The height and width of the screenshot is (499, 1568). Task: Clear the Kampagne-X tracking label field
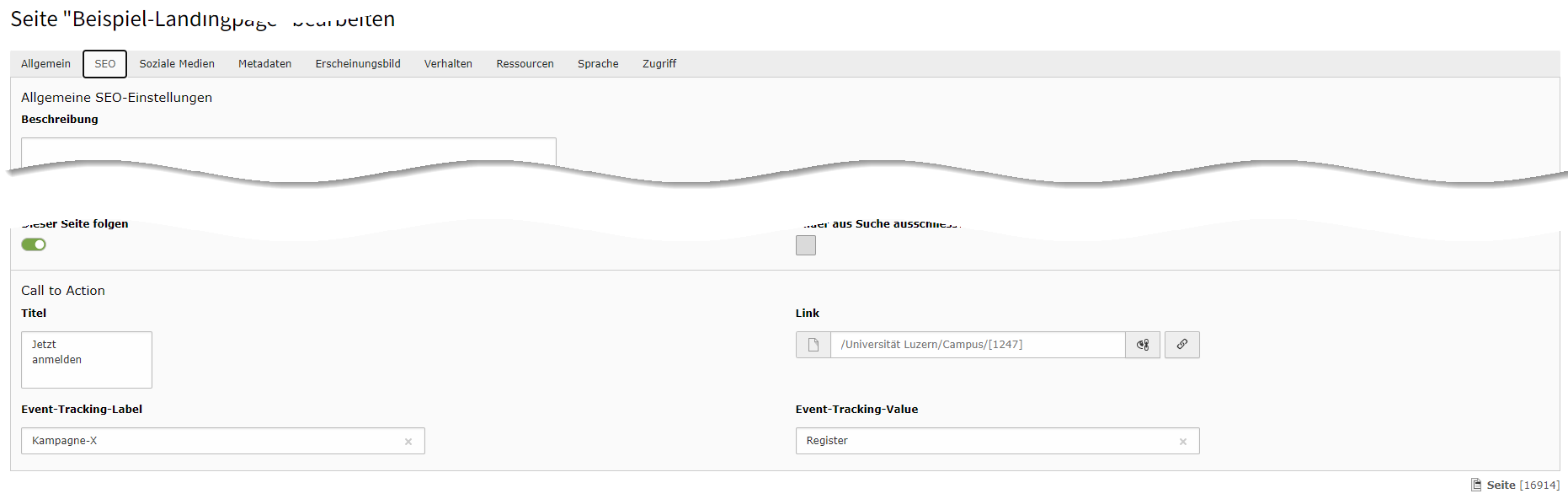pyautogui.click(x=408, y=442)
